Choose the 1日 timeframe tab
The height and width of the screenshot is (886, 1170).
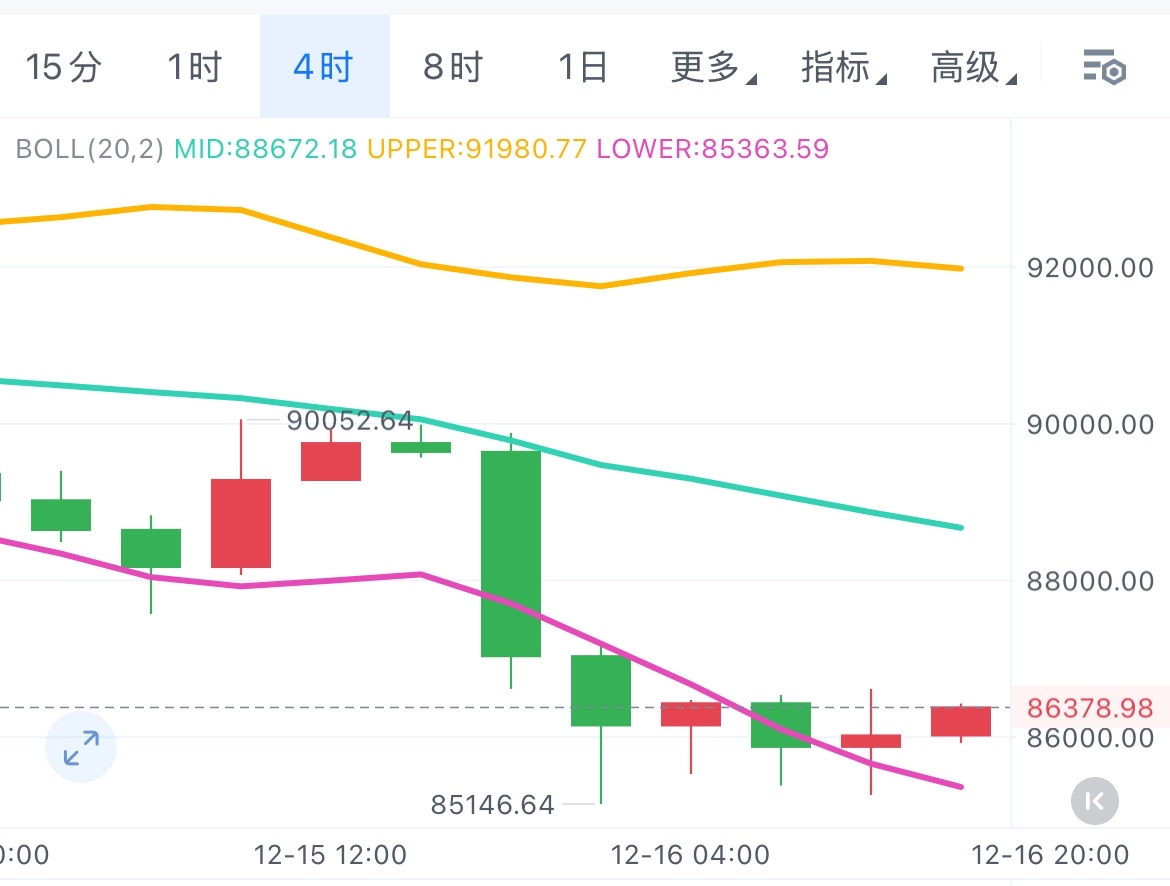click(583, 68)
